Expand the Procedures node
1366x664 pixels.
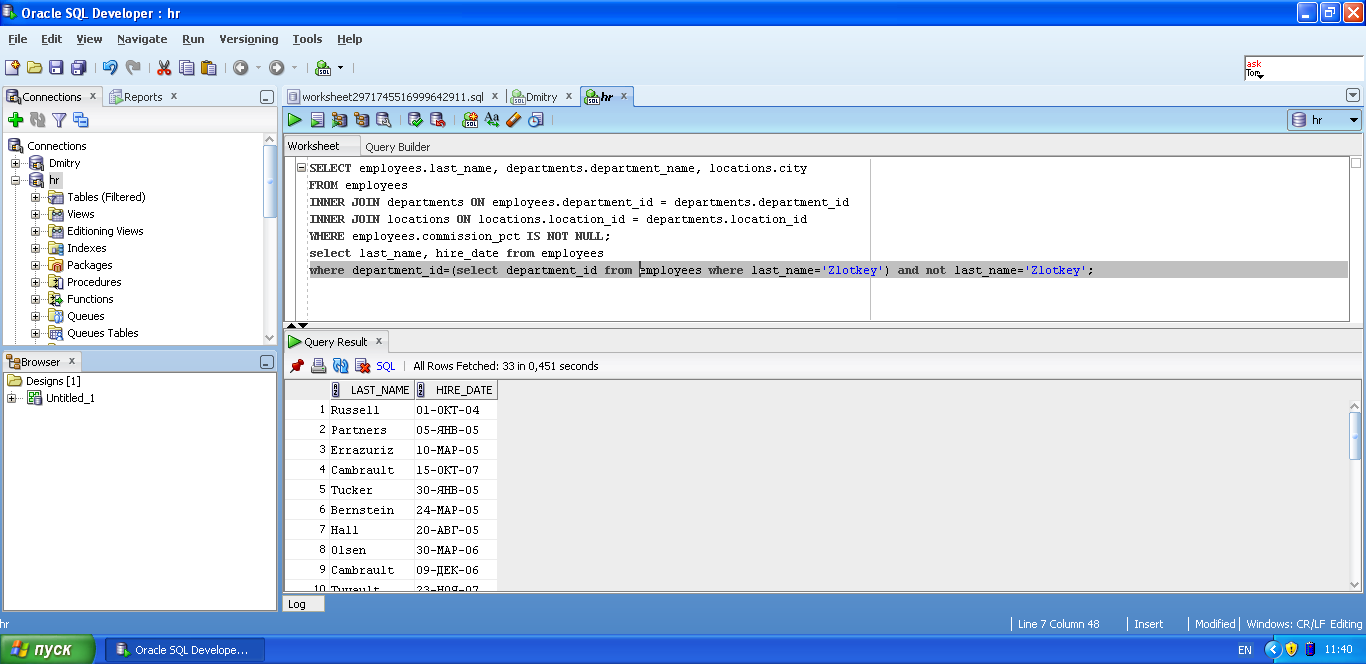click(x=36, y=282)
